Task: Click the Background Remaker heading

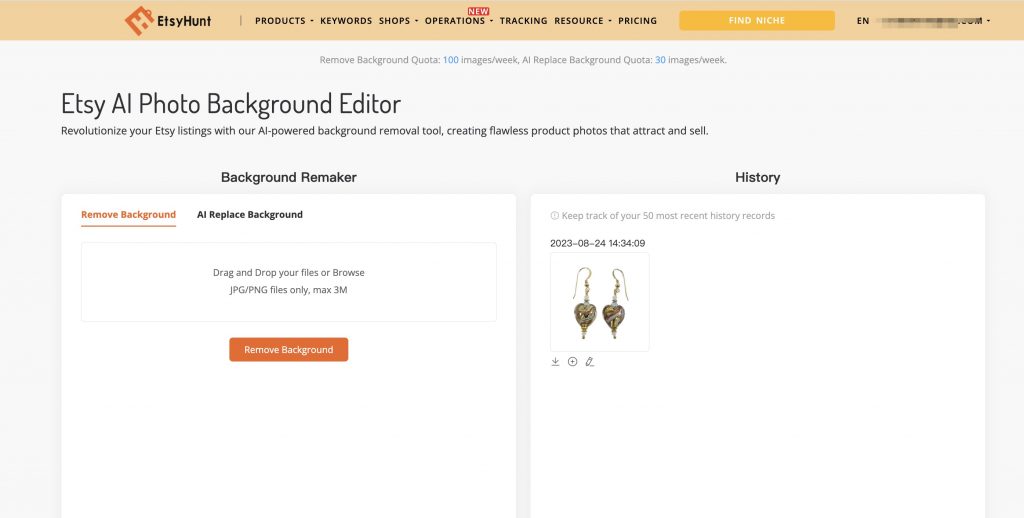Action: click(x=289, y=178)
